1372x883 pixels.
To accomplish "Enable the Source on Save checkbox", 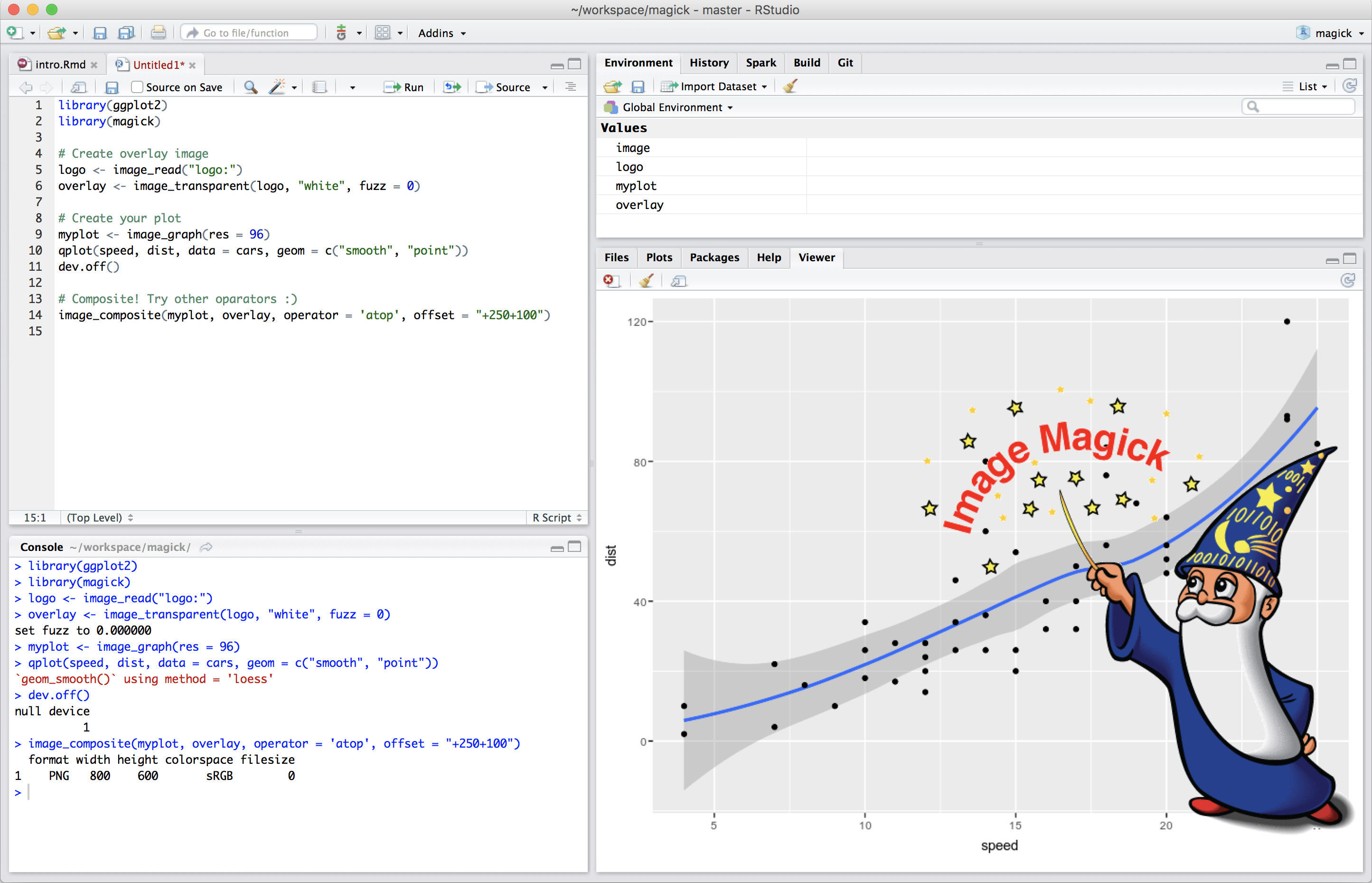I will point(137,87).
